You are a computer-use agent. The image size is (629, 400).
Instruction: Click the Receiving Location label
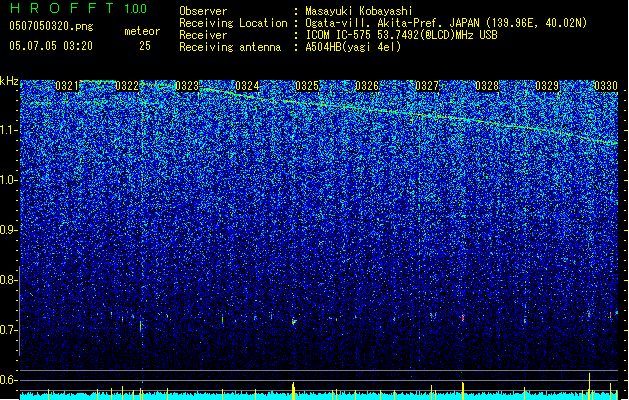tap(233, 23)
